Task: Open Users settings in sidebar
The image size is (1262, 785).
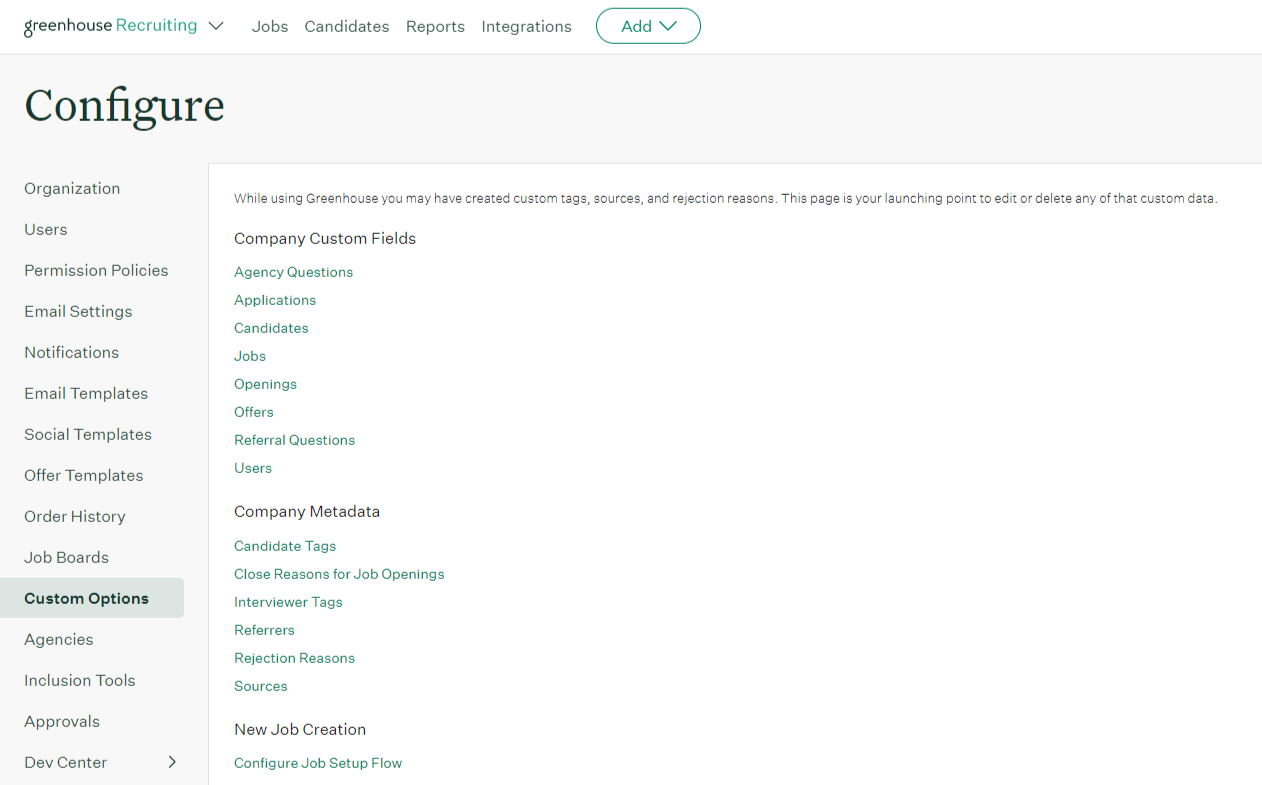Action: click(46, 229)
